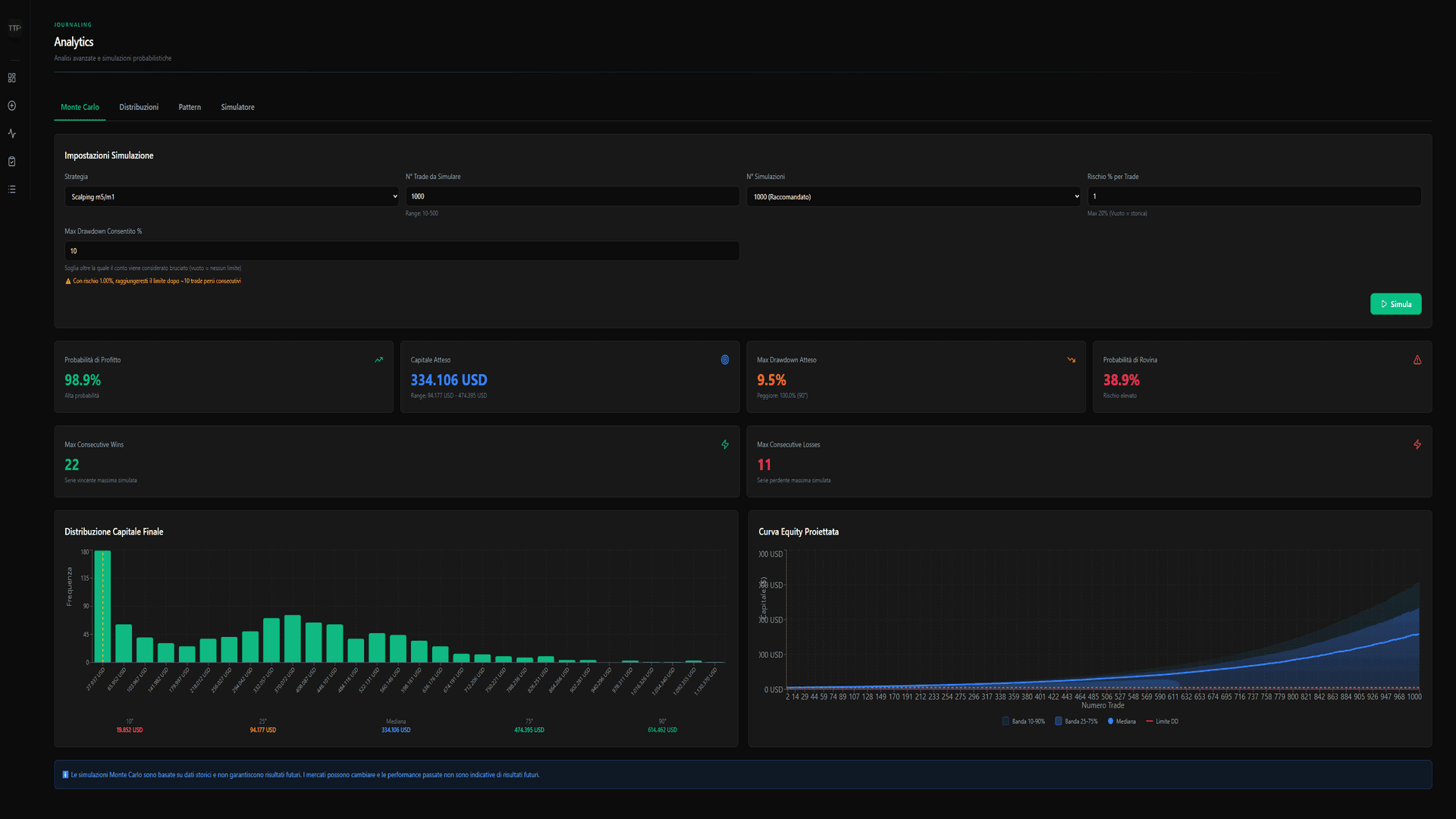Click the TTP logo at top left
This screenshot has height=819, width=1456.
coord(14,27)
